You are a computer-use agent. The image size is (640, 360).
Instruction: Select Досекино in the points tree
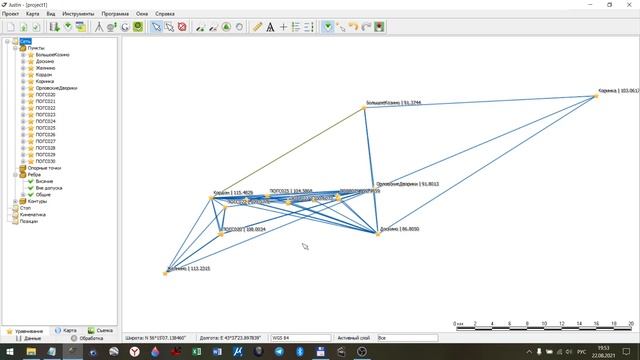(x=44, y=61)
